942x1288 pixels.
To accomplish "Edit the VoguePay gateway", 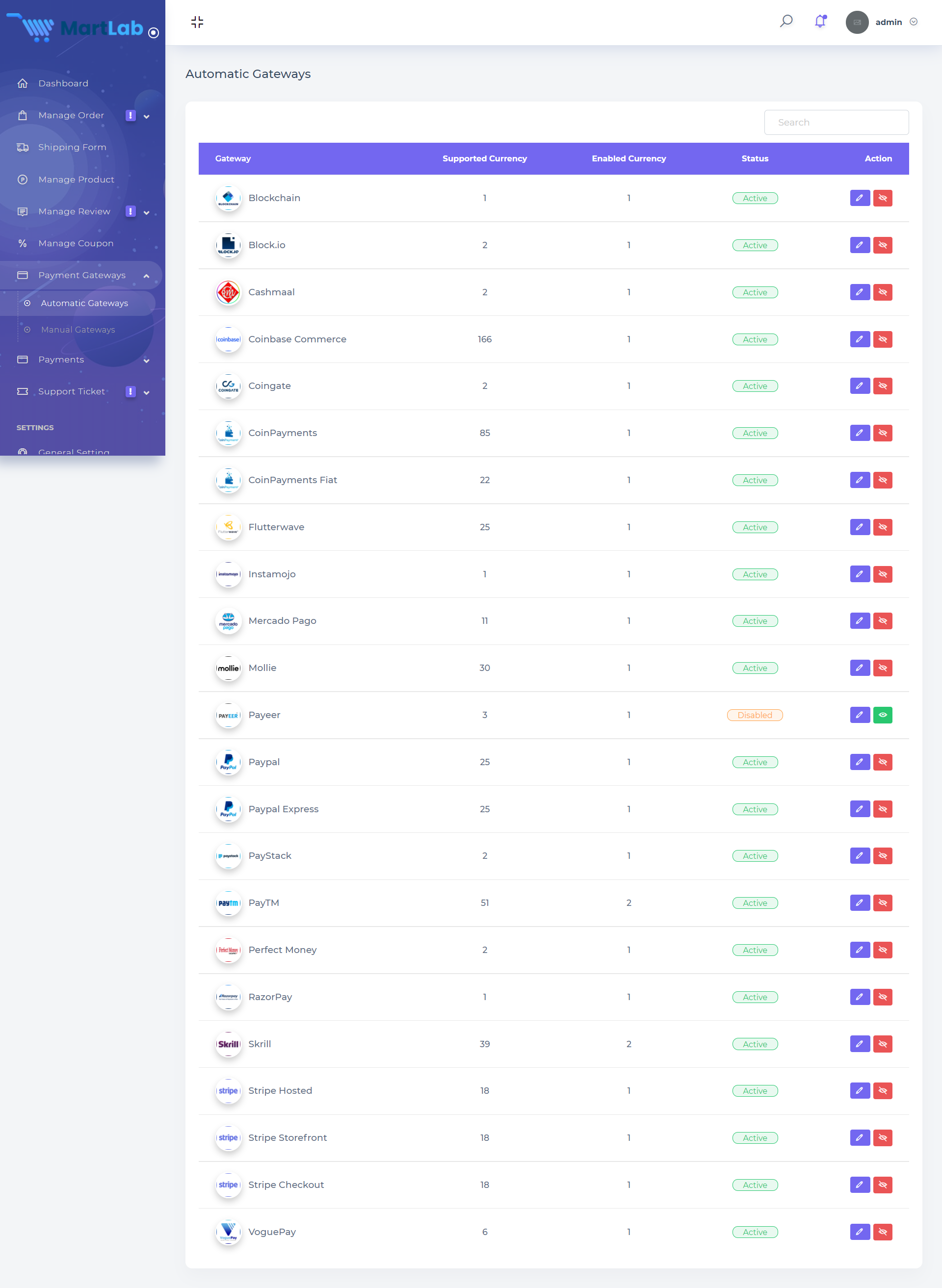I will tap(859, 1232).
